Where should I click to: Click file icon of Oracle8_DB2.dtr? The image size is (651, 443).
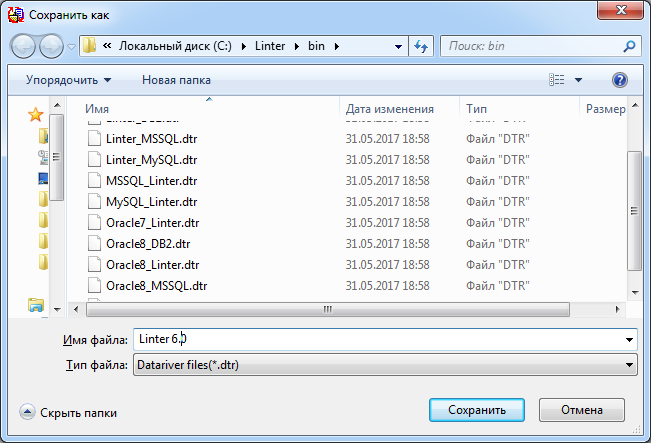(94, 243)
